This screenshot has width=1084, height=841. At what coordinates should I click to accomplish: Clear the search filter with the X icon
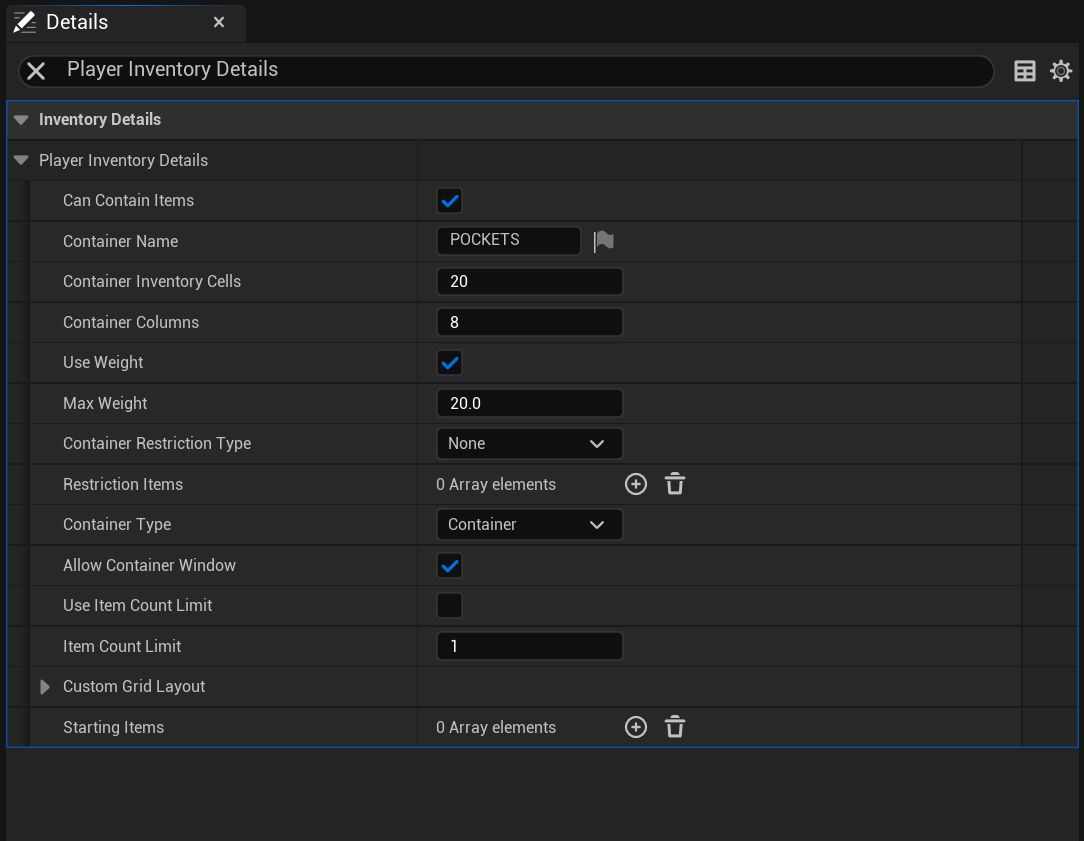point(36,71)
